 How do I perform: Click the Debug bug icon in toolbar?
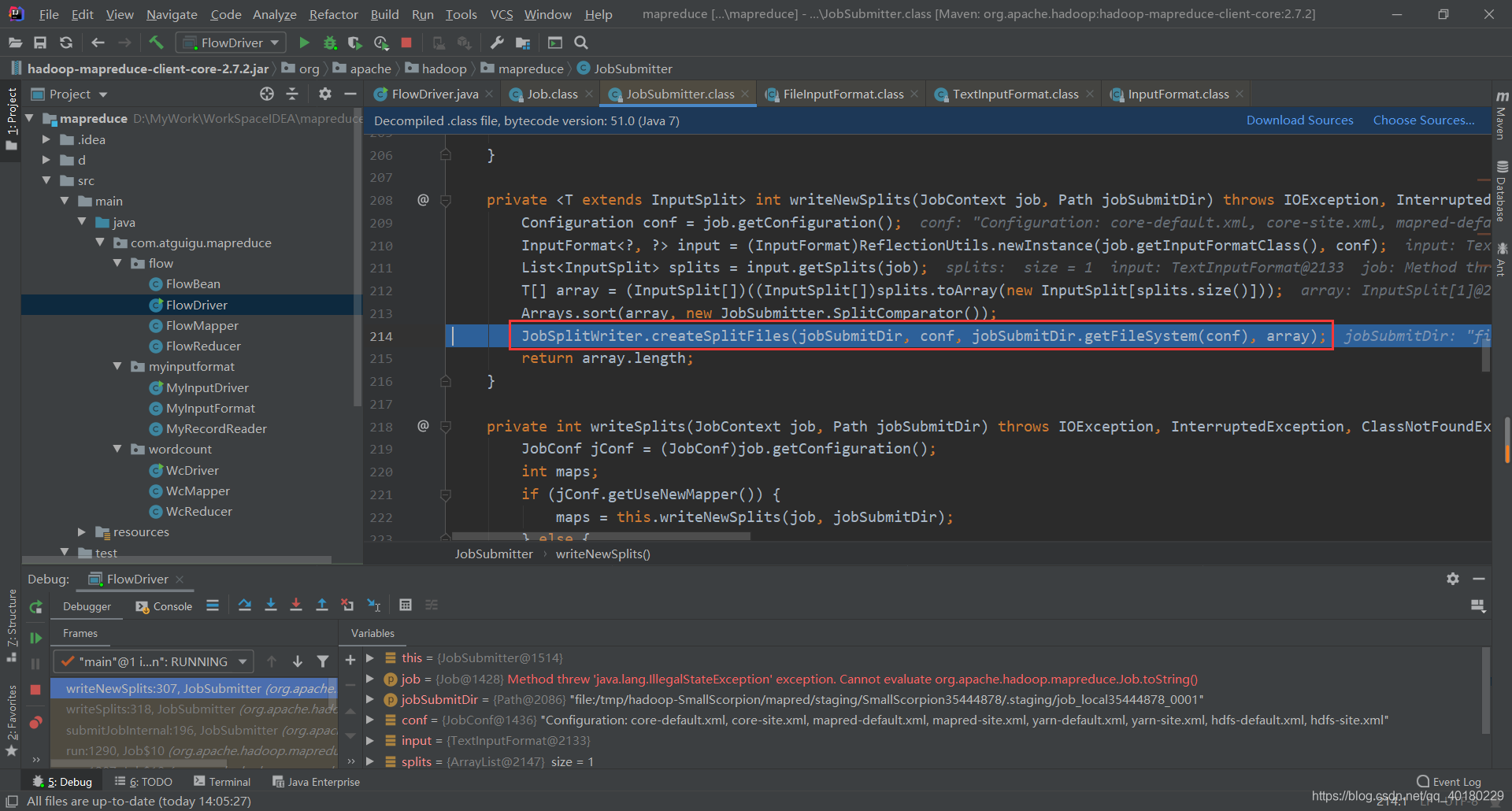point(330,43)
